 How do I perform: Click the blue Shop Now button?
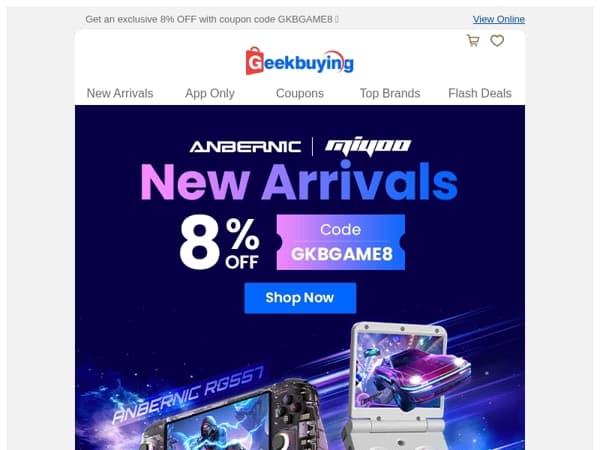coord(300,298)
